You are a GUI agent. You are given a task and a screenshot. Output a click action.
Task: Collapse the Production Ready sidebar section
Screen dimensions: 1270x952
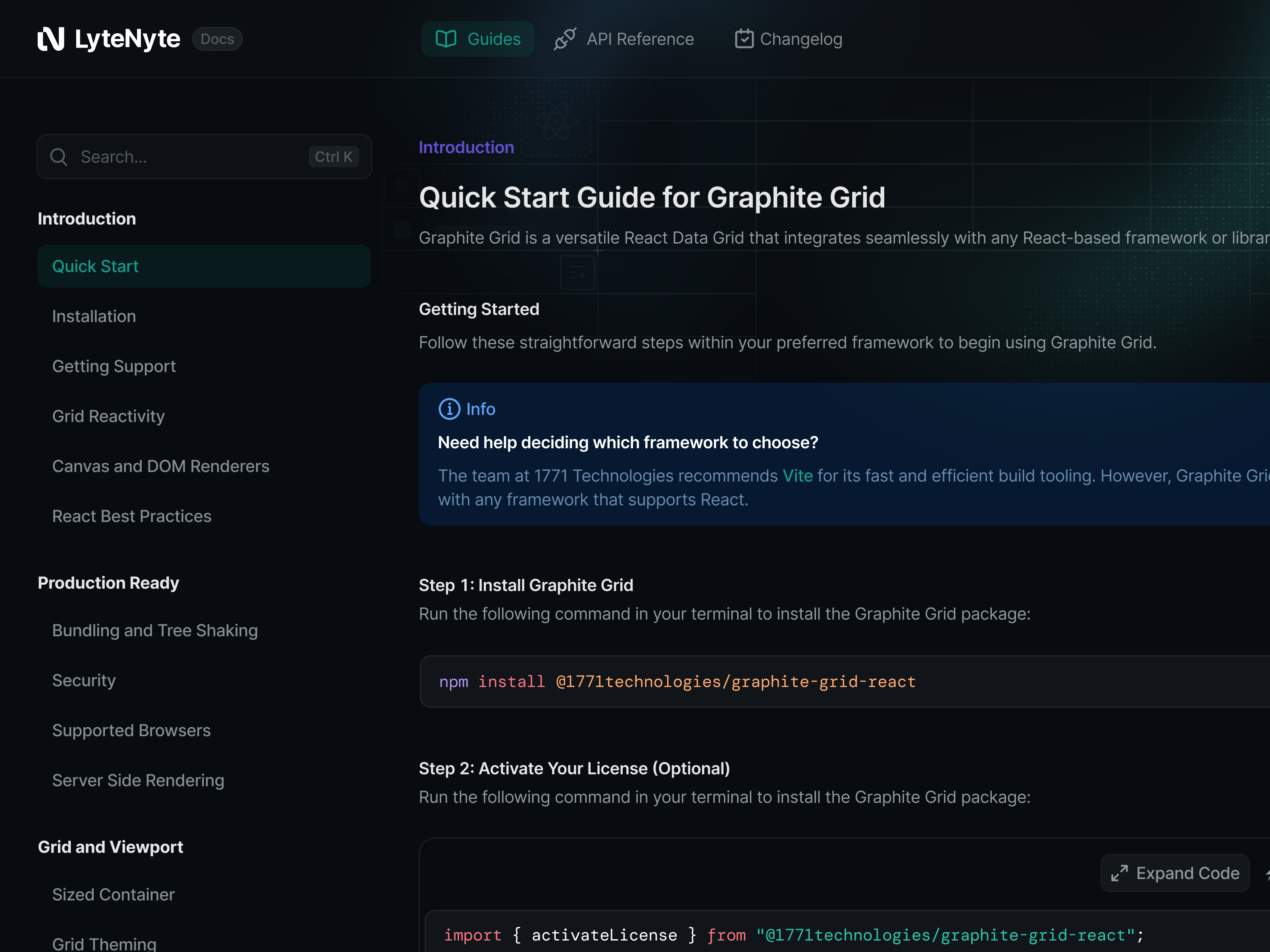tap(108, 582)
